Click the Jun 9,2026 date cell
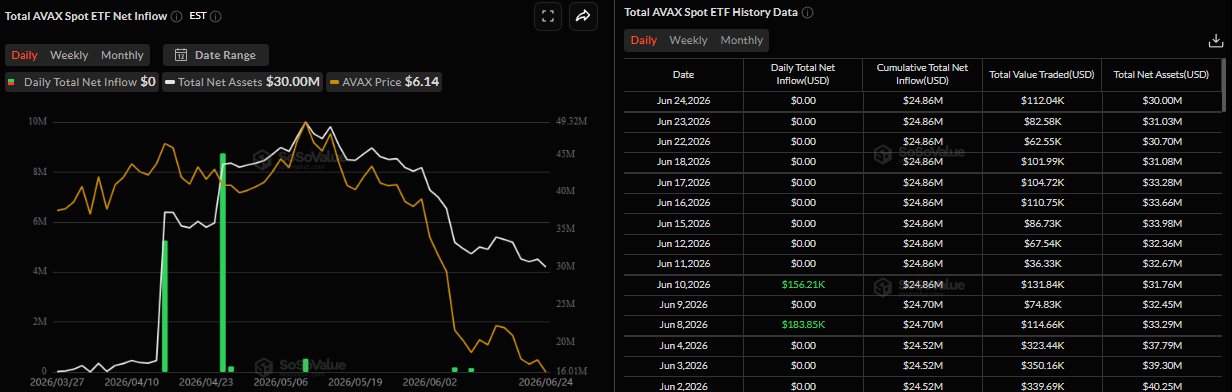This screenshot has width=1232, height=392. point(683,304)
